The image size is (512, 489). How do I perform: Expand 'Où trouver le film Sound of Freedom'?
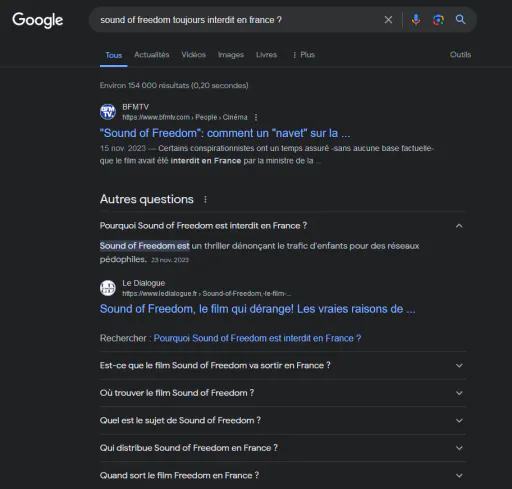pyautogui.click(x=282, y=393)
